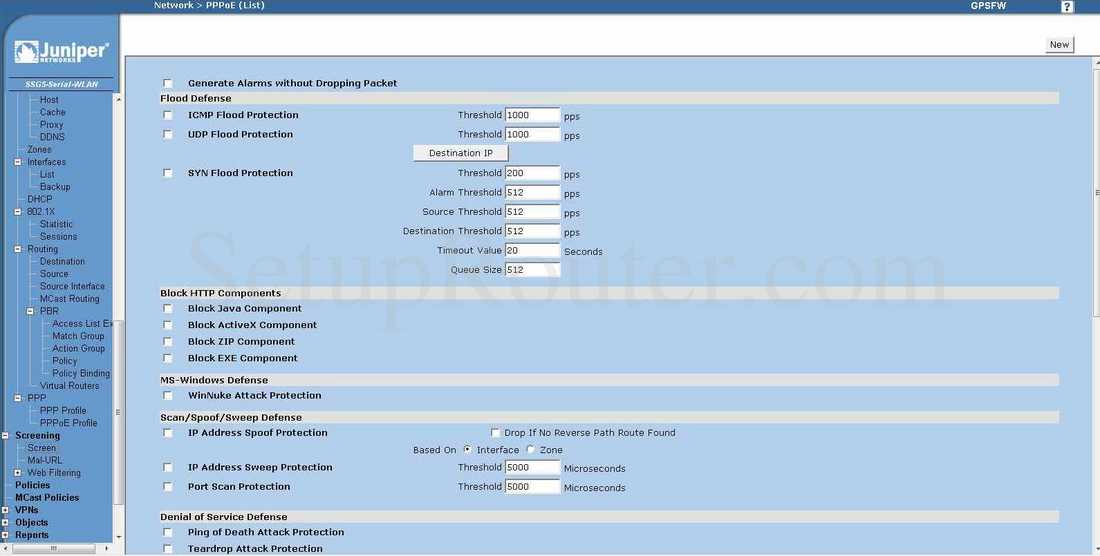The height and width of the screenshot is (556, 1100).
Task: Collapse the 802.1X tree node
Action: tap(18, 212)
